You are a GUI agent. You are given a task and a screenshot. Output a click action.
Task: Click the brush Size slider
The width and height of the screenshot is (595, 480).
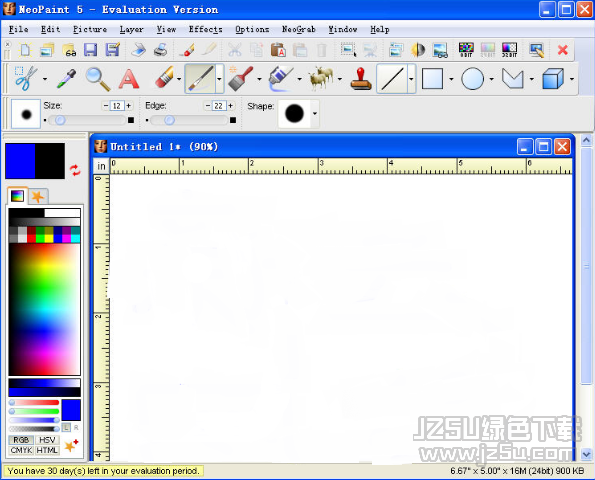coord(87,120)
